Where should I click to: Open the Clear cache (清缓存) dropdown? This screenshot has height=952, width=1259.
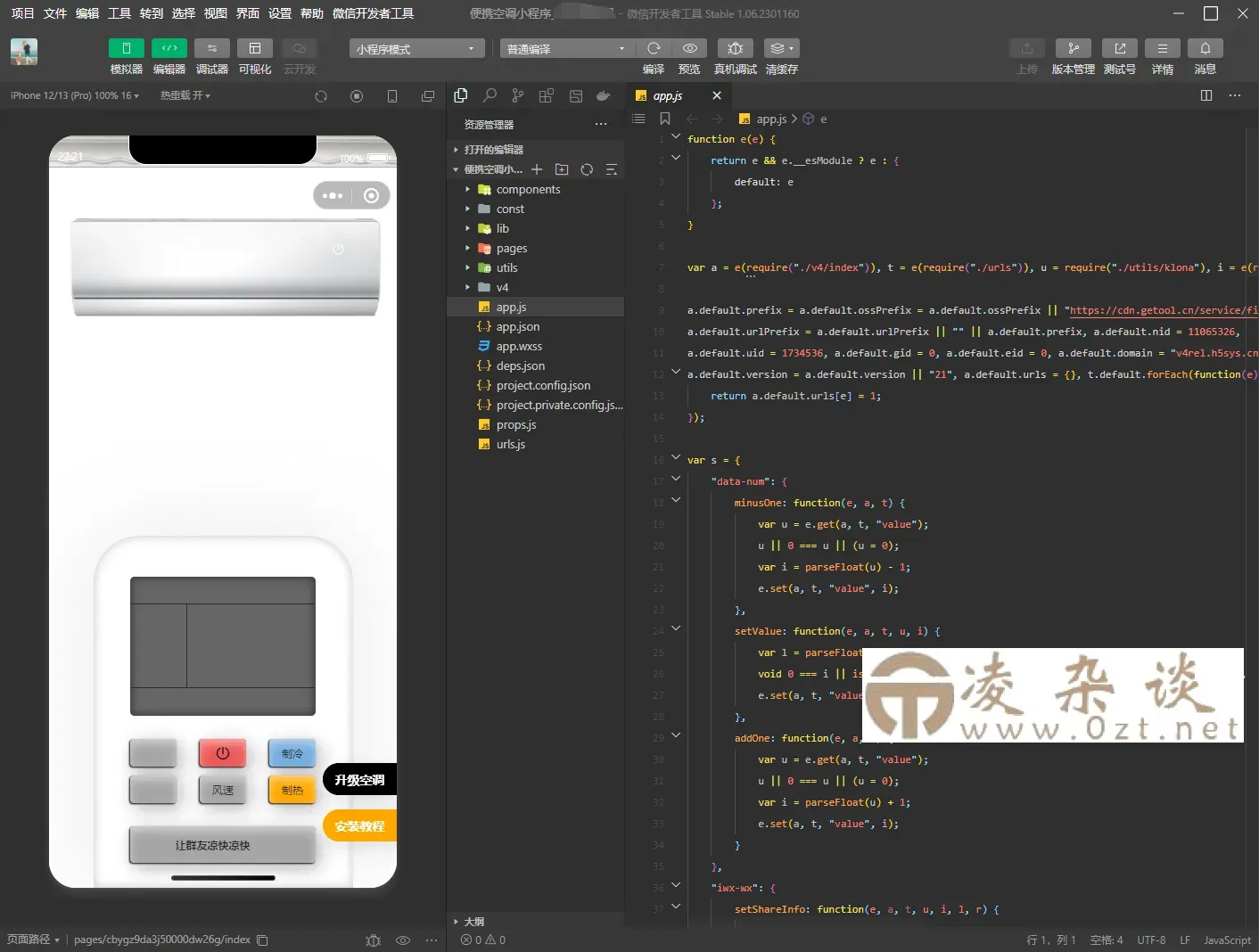tap(781, 48)
